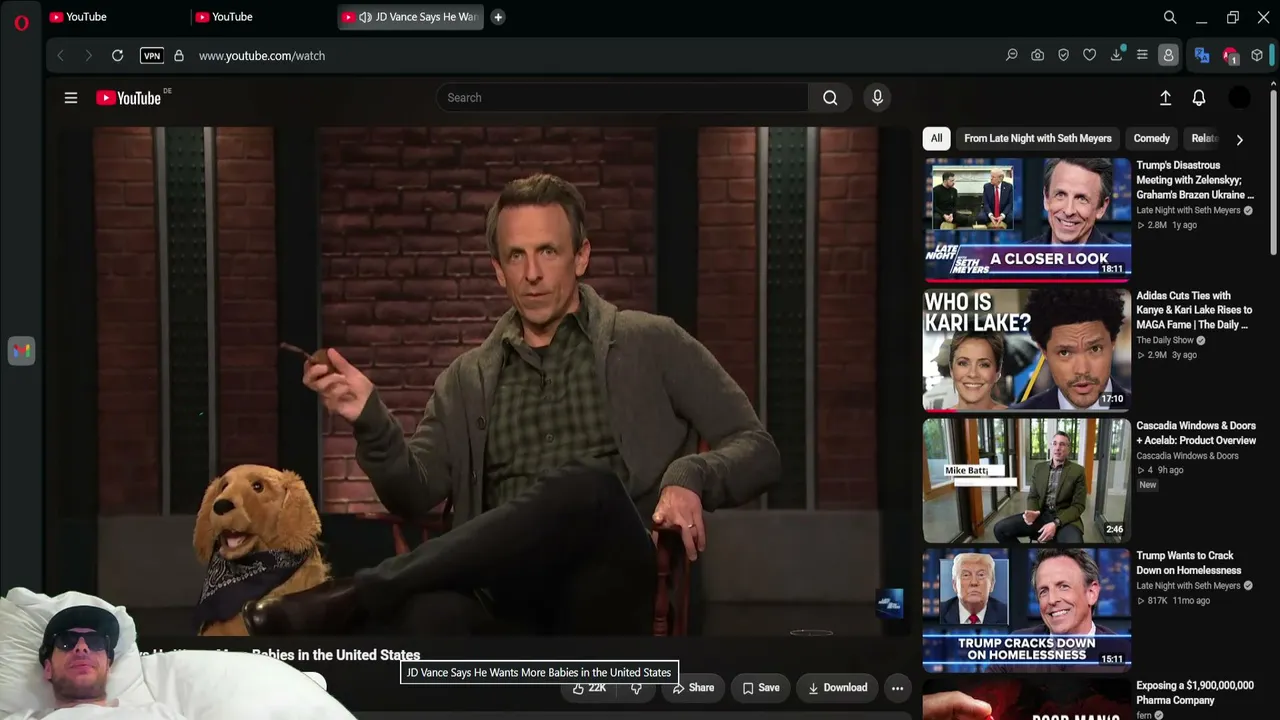Open Opera downloads panel
The height and width of the screenshot is (720, 1280).
point(1116,56)
